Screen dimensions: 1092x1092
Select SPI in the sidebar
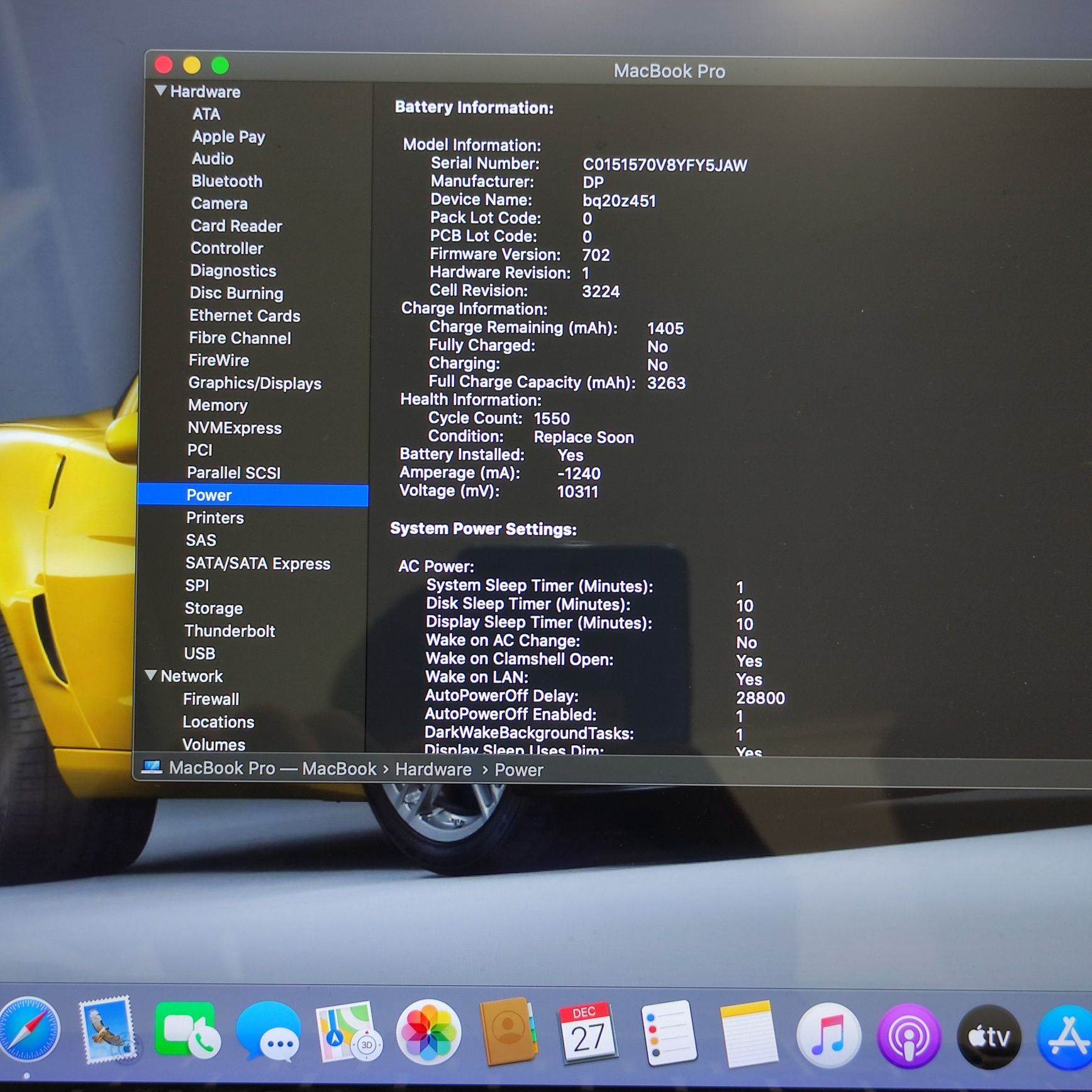click(x=197, y=585)
